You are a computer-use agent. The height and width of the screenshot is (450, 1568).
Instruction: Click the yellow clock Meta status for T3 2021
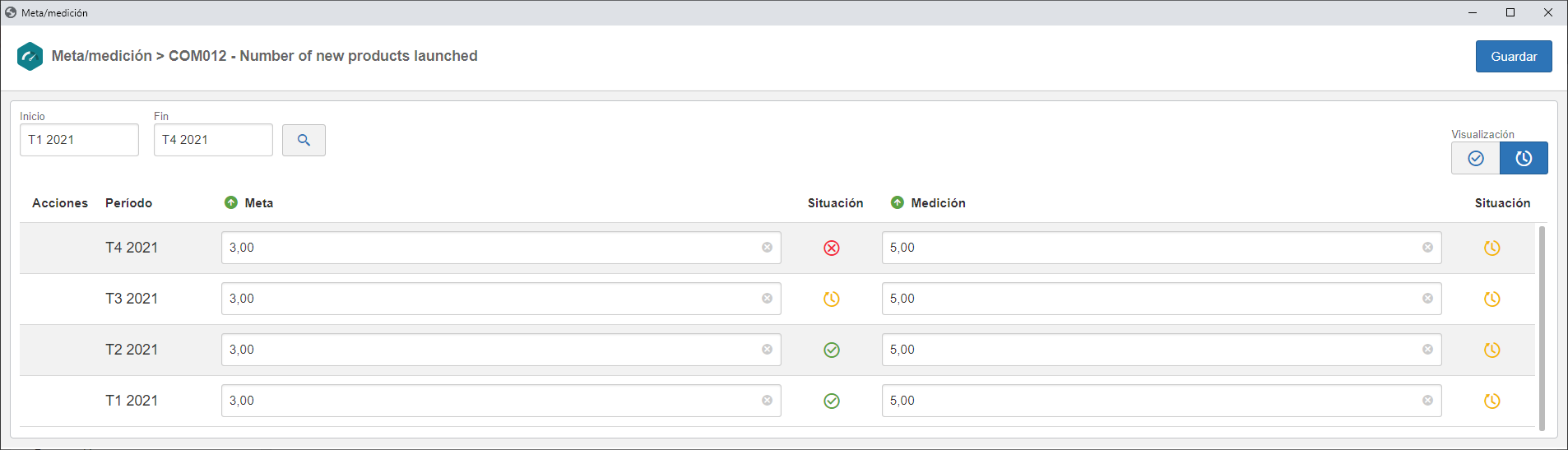(832, 299)
